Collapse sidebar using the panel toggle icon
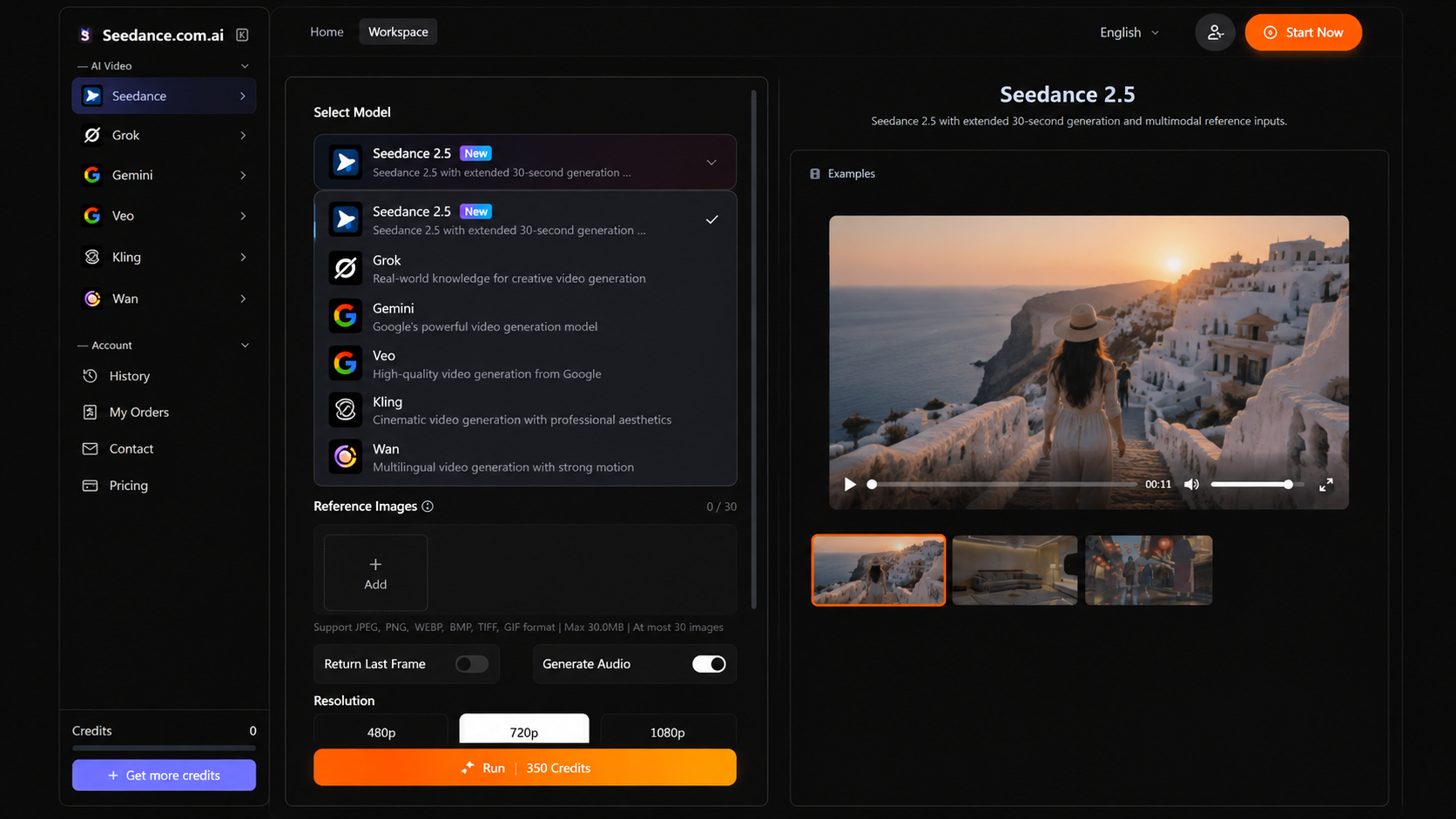The width and height of the screenshot is (1456, 819). 242,35
